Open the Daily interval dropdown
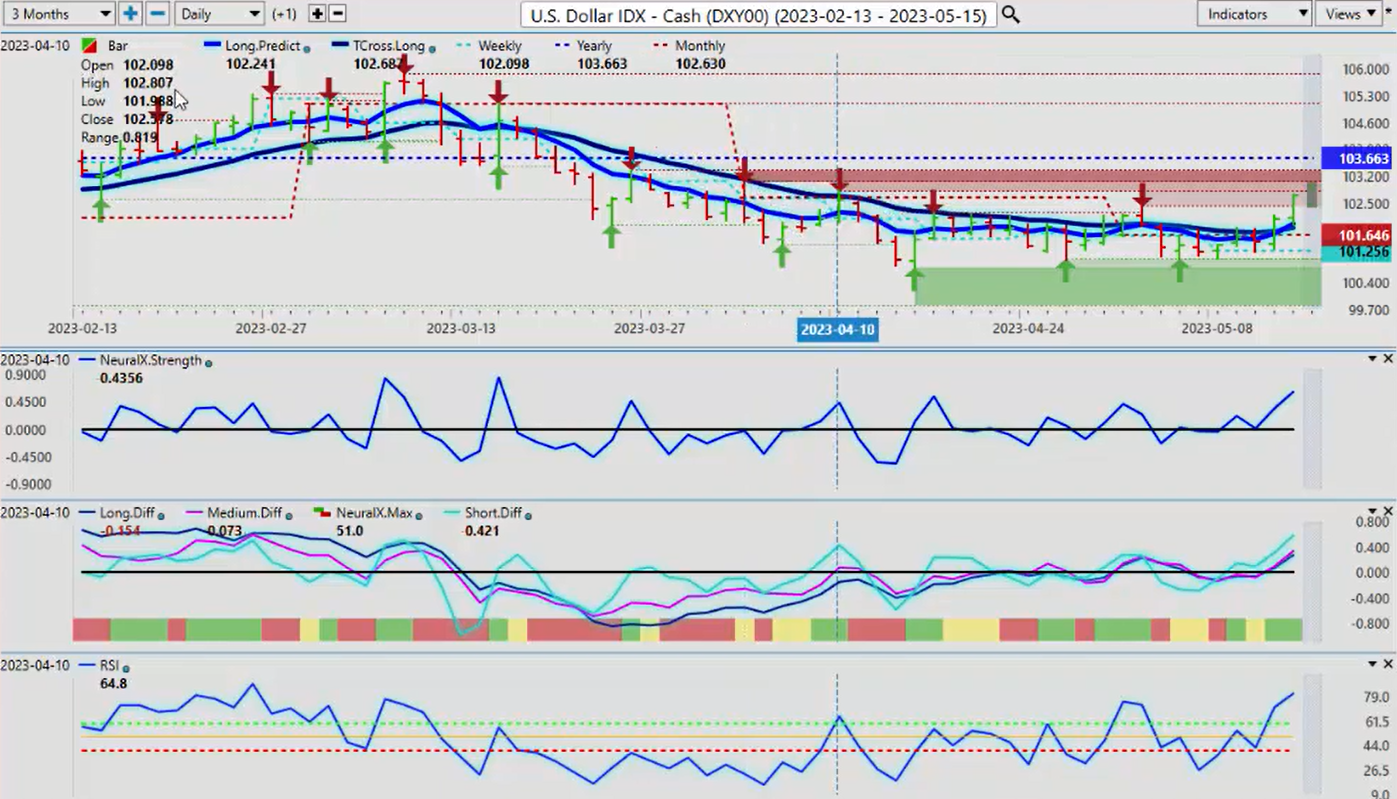The height and width of the screenshot is (799, 1397). [219, 14]
